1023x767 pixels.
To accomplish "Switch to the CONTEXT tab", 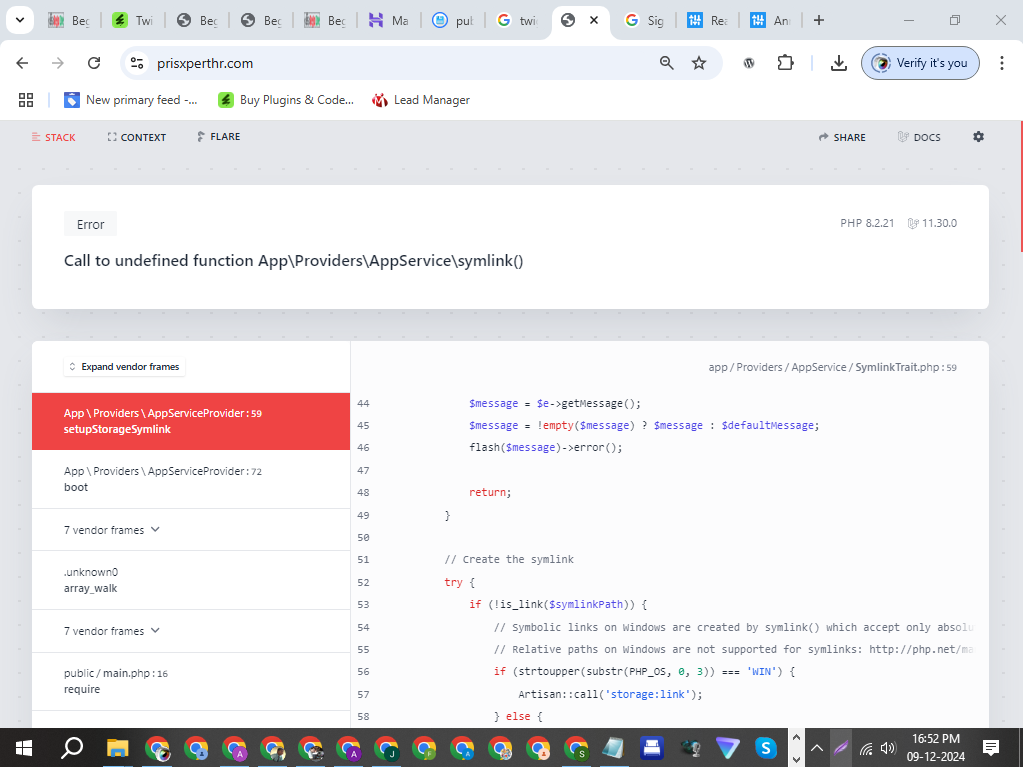I will tap(136, 137).
